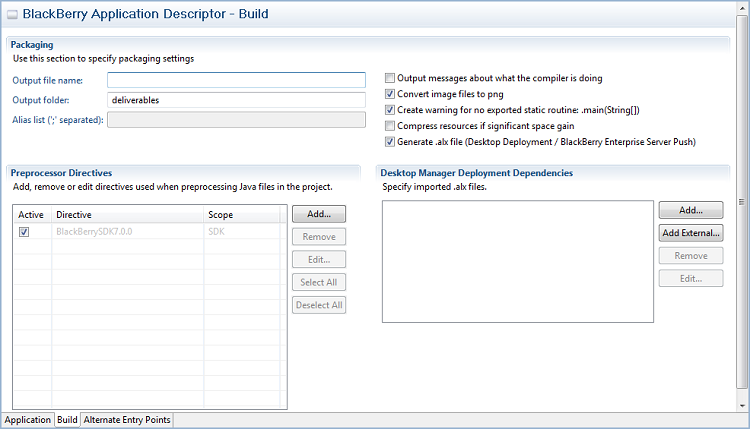Click Add button for preprocessor directives
This screenshot has height=429, width=750.
[319, 214]
